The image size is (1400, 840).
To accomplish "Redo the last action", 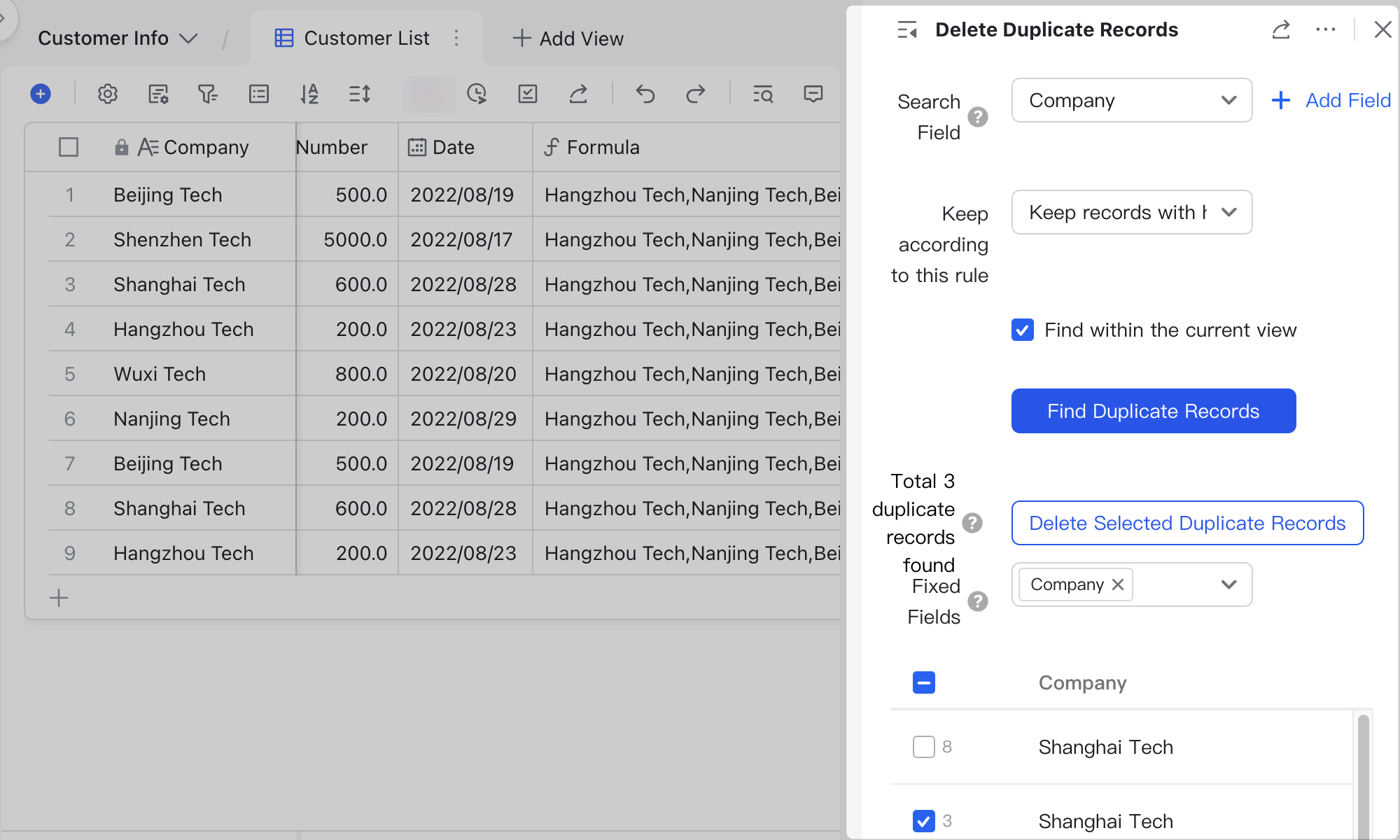I will click(x=696, y=94).
